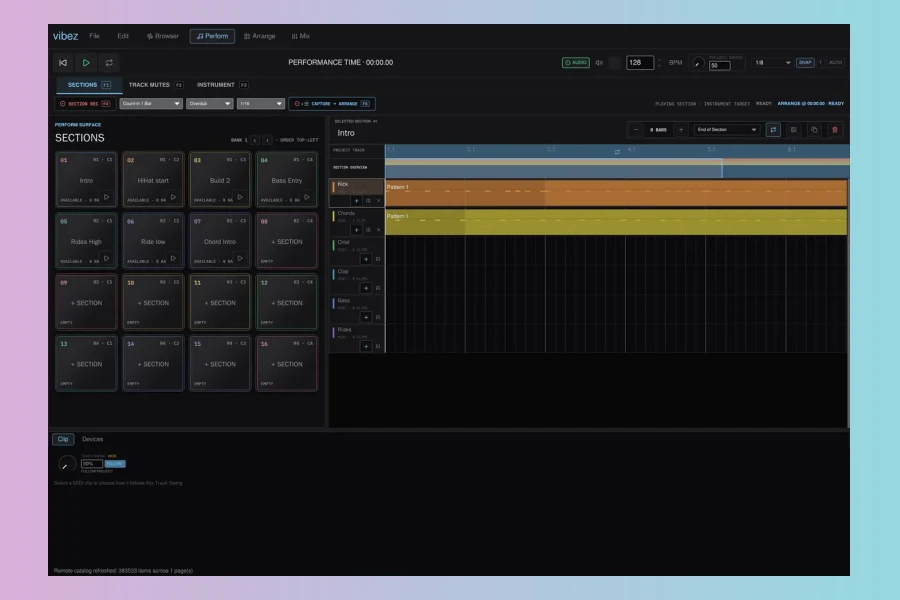Viewport: 900px width, 600px height.
Task: Open the Overdub mode dropdown
Action: pyautogui.click(x=210, y=104)
